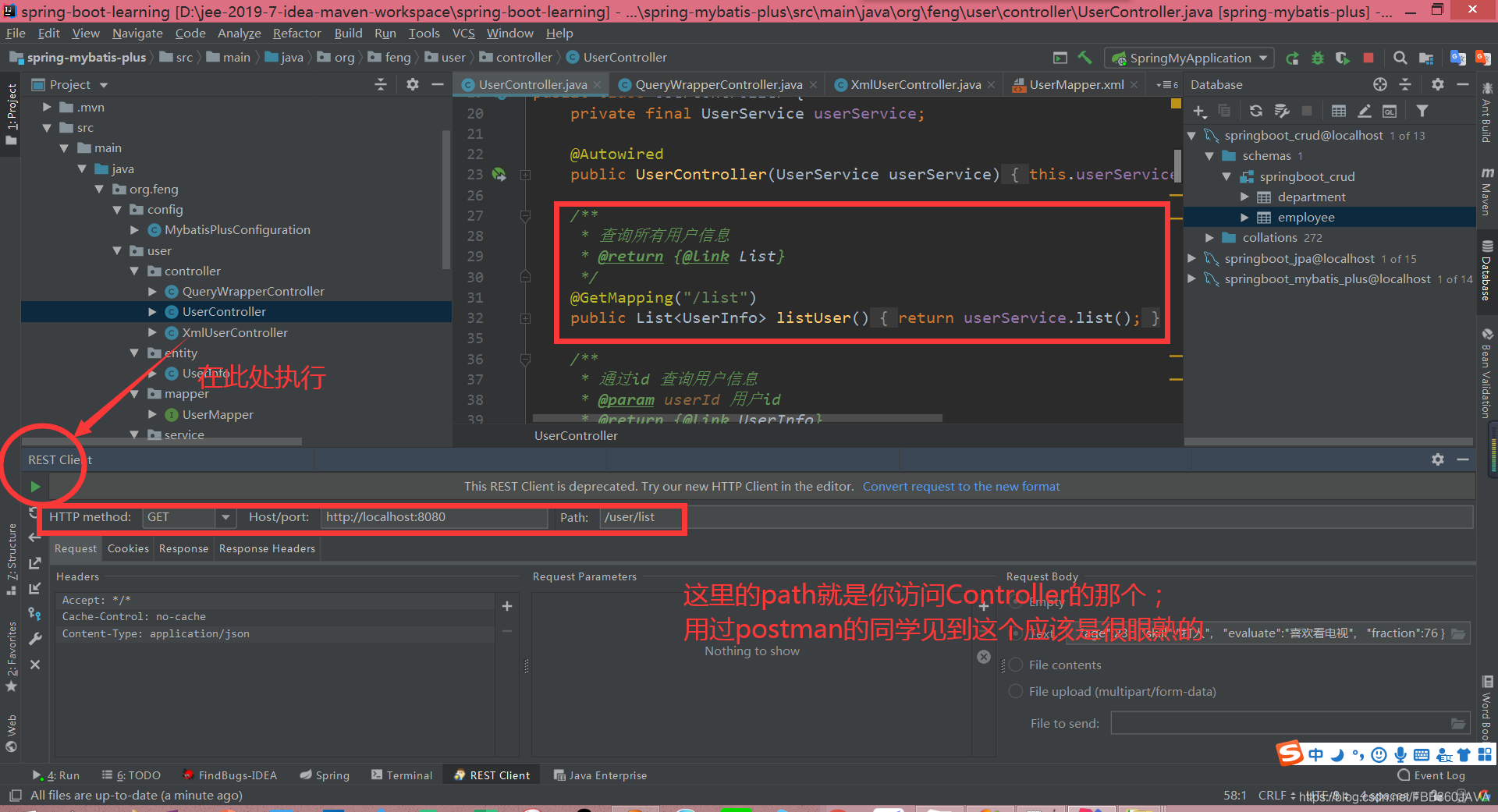
Task: Select XmlUserController in project tree
Action: 235,332
